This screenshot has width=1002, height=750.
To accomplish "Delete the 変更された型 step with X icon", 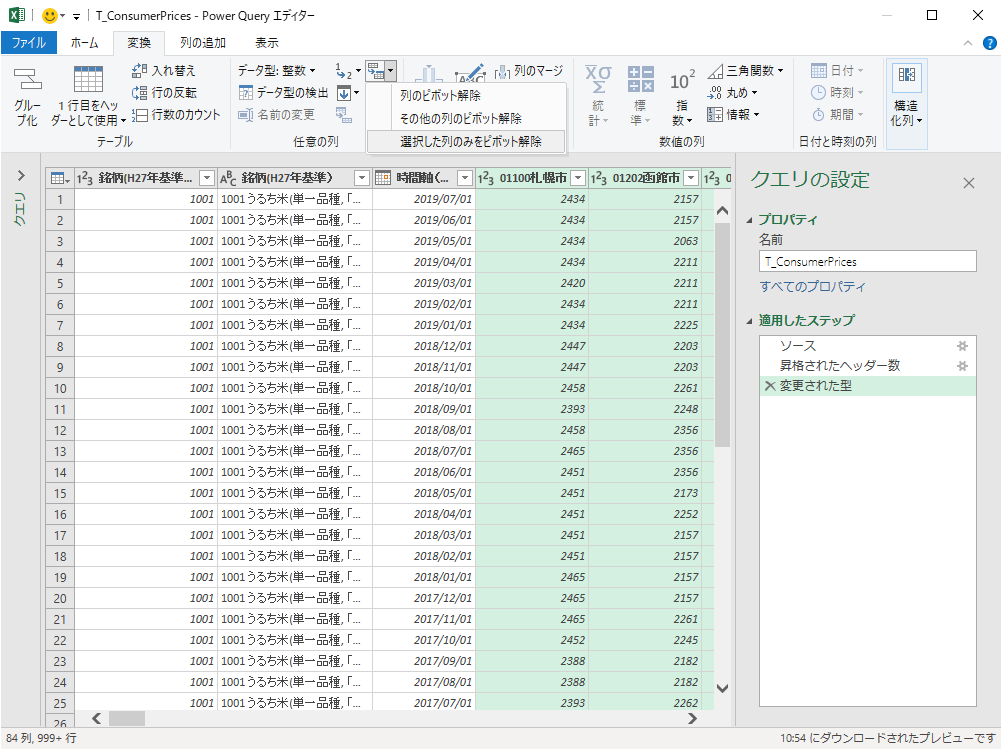I will point(768,386).
